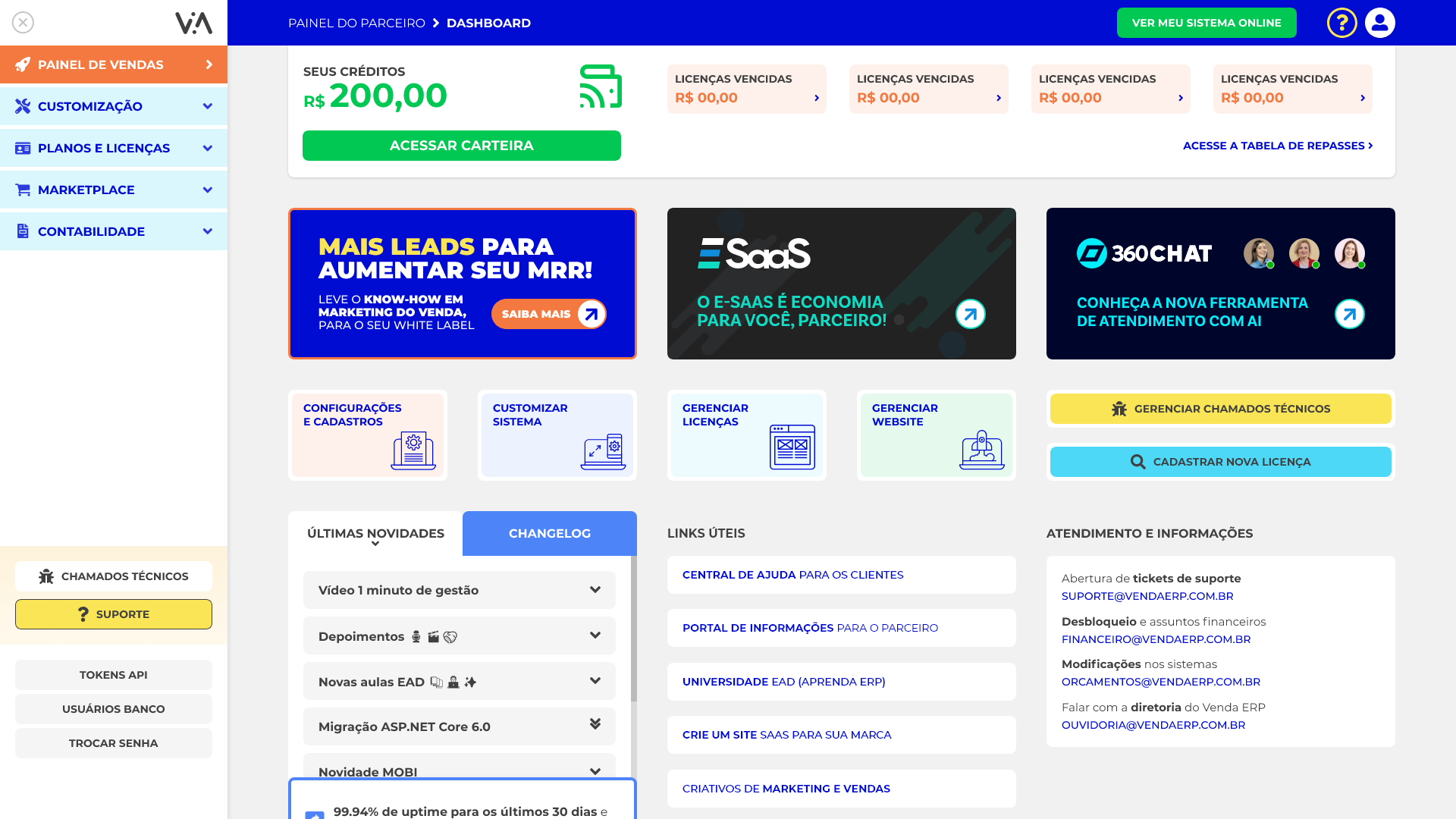The width and height of the screenshot is (1456, 819).
Task: Click the arrow icon on 360Chat banner
Action: (x=1349, y=314)
